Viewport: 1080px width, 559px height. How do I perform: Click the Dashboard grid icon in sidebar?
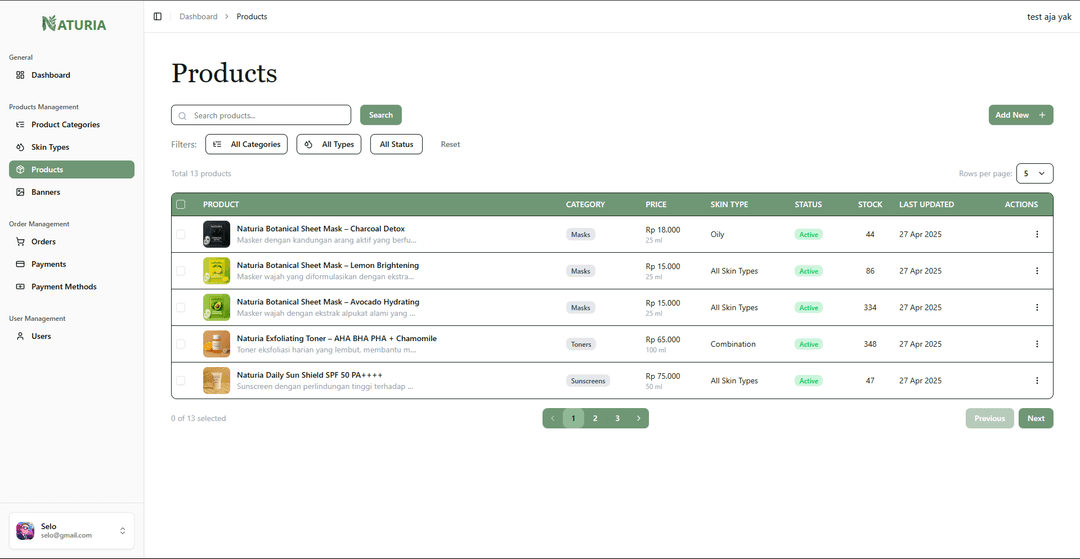tap(20, 75)
